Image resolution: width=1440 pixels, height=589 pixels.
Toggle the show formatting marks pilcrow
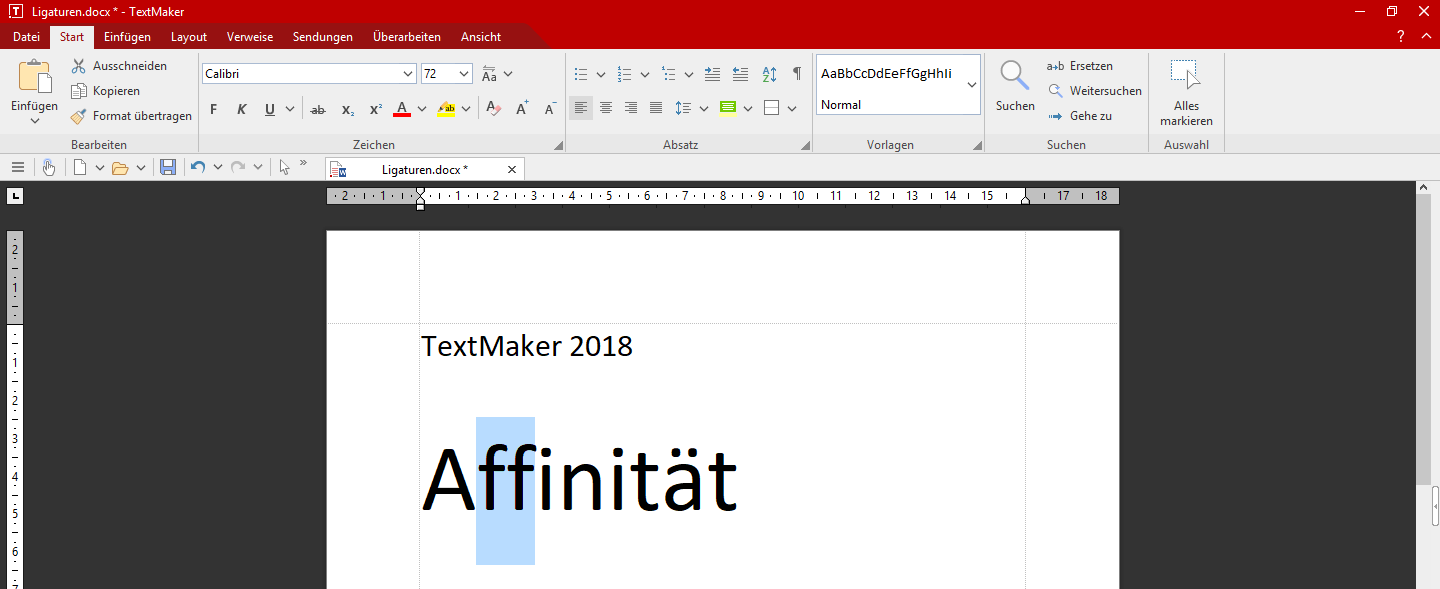tap(797, 74)
